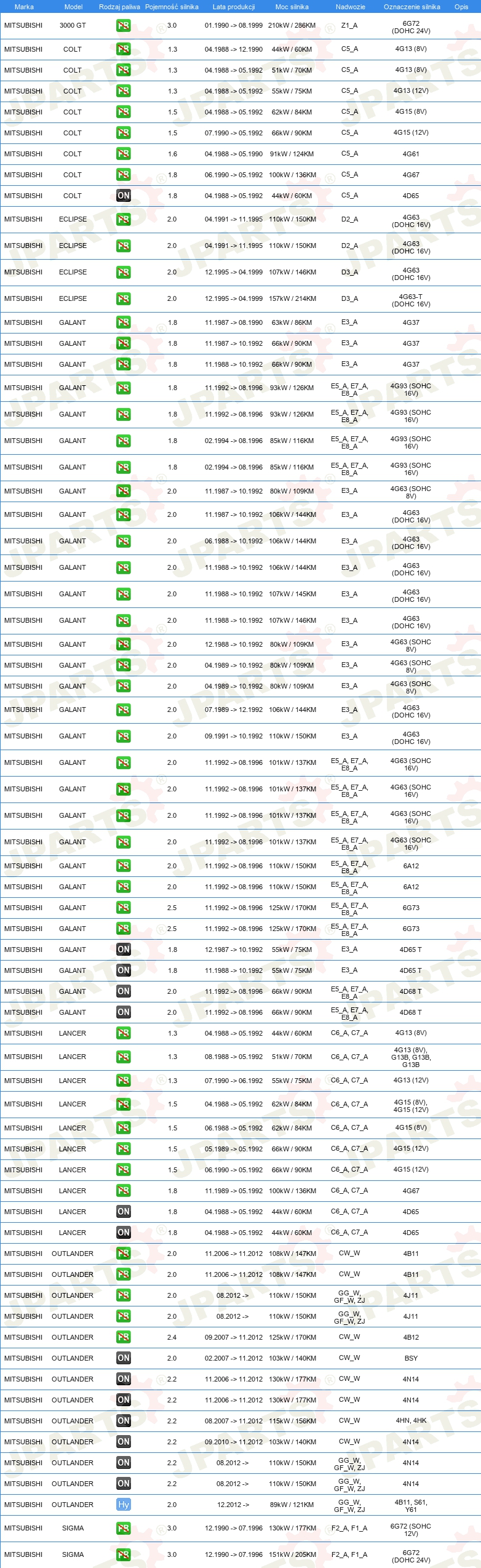Select the 02.2007 -> 11.2012 date cell
Image resolution: width=481 pixels, height=1568 pixels.
coord(234,1358)
